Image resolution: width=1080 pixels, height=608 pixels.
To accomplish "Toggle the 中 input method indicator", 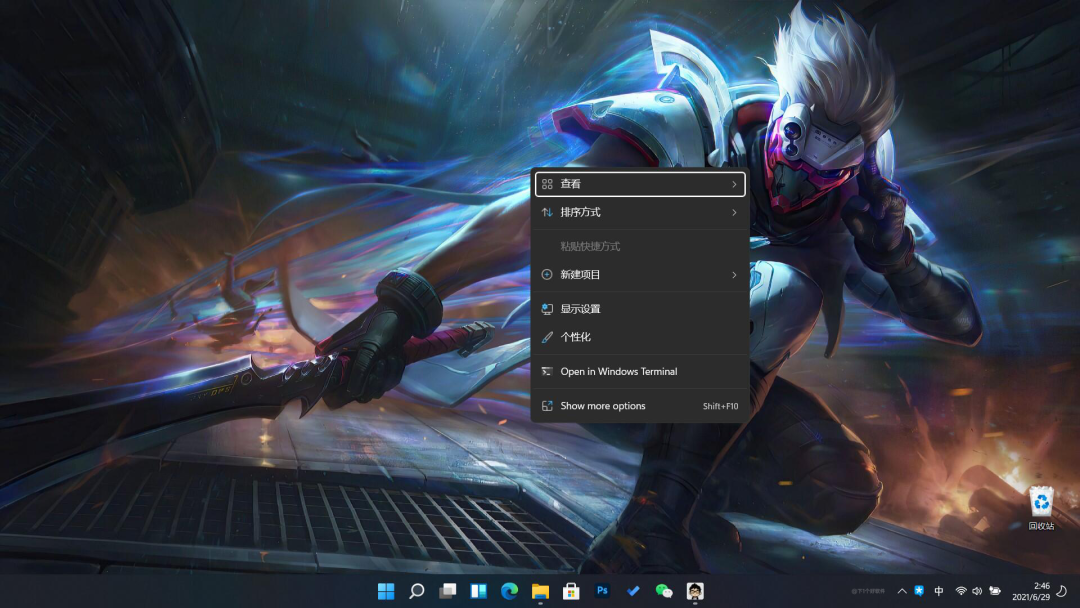I will (x=939, y=591).
